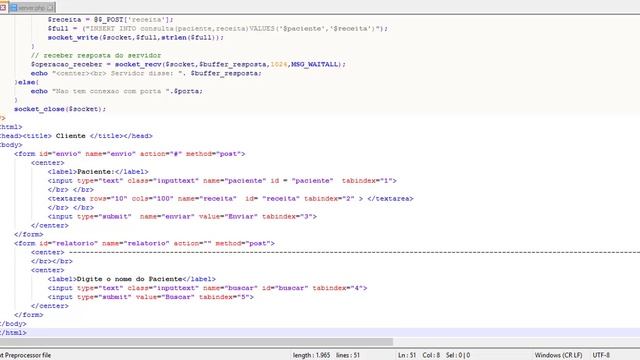Close the server.php tab with its x
Image resolution: width=640 pixels, height=360 pixels.
[51, 7]
